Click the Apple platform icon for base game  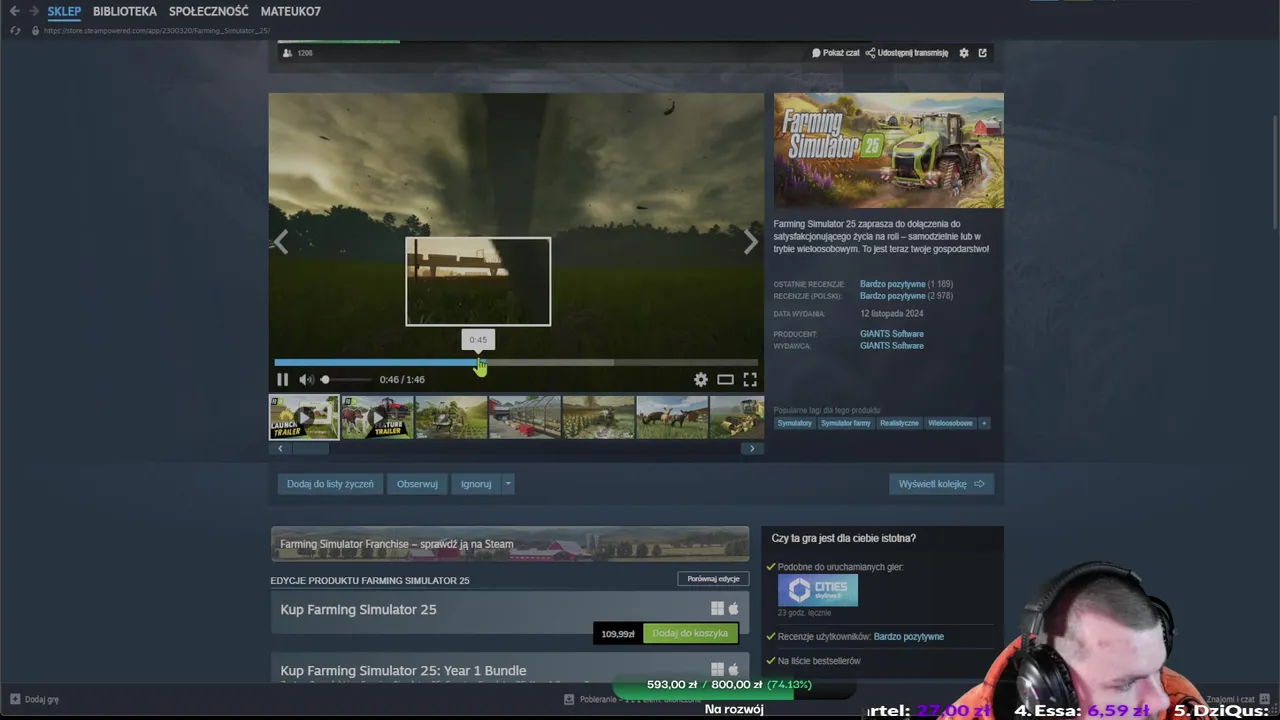[x=733, y=608]
